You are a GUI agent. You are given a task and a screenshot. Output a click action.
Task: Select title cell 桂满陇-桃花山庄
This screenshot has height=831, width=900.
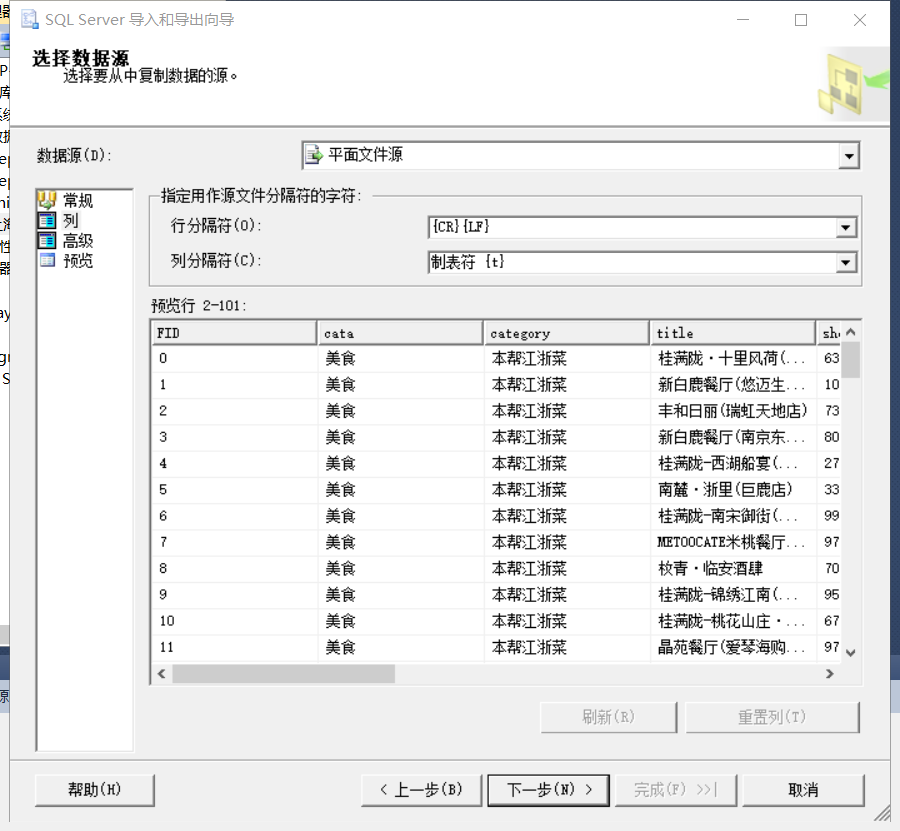pos(733,621)
